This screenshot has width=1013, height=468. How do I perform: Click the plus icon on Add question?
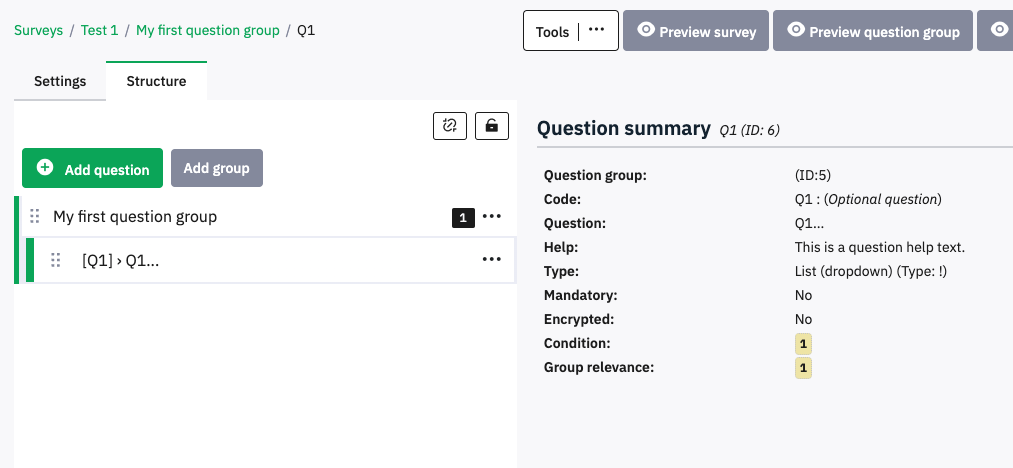(45, 168)
